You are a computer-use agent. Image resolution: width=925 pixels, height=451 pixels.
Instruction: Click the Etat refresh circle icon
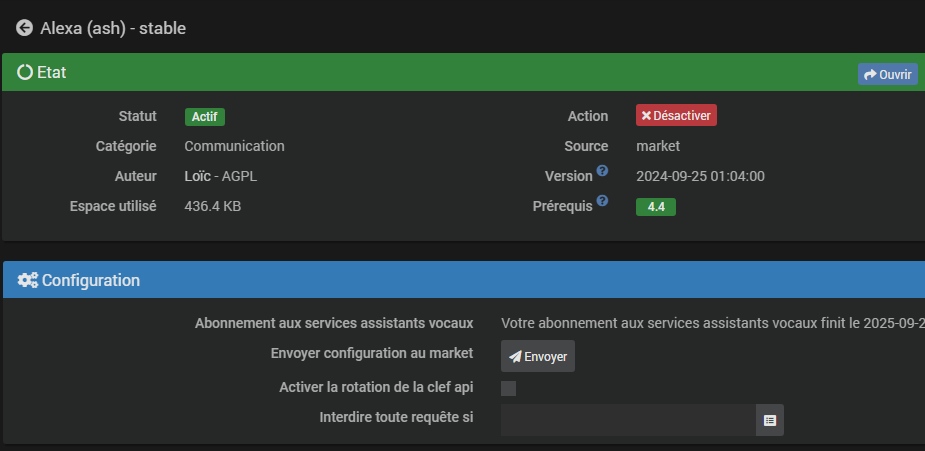pyautogui.click(x=25, y=73)
